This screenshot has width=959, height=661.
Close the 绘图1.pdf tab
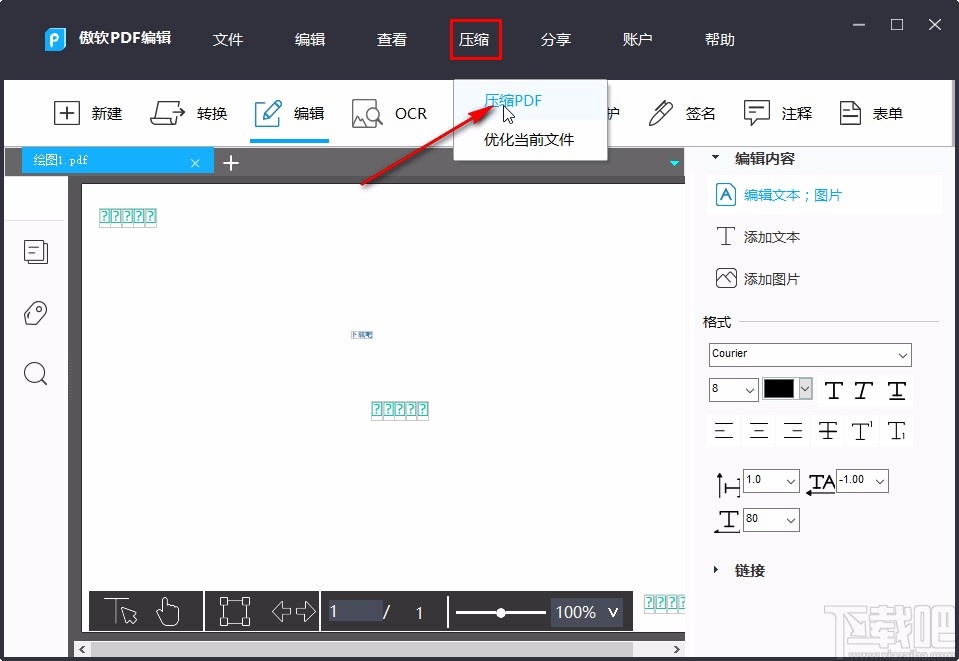[x=196, y=160]
